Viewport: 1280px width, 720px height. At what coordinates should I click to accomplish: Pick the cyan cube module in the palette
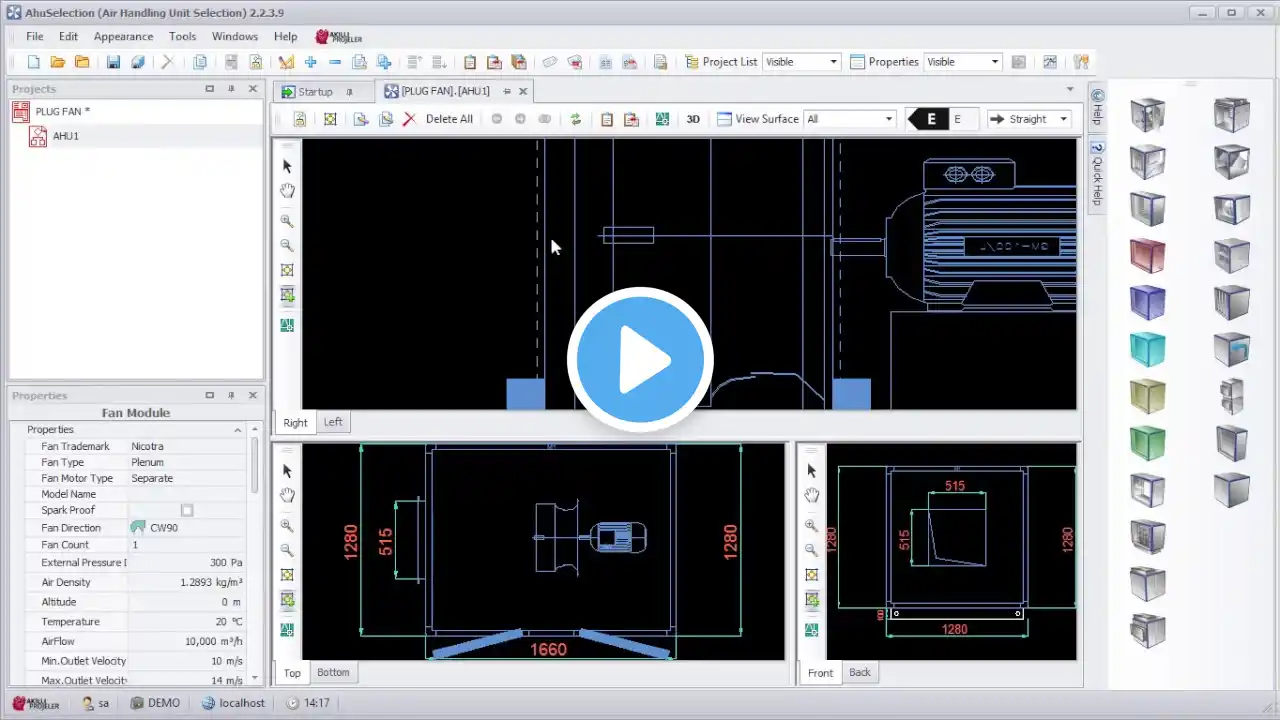click(x=1147, y=349)
